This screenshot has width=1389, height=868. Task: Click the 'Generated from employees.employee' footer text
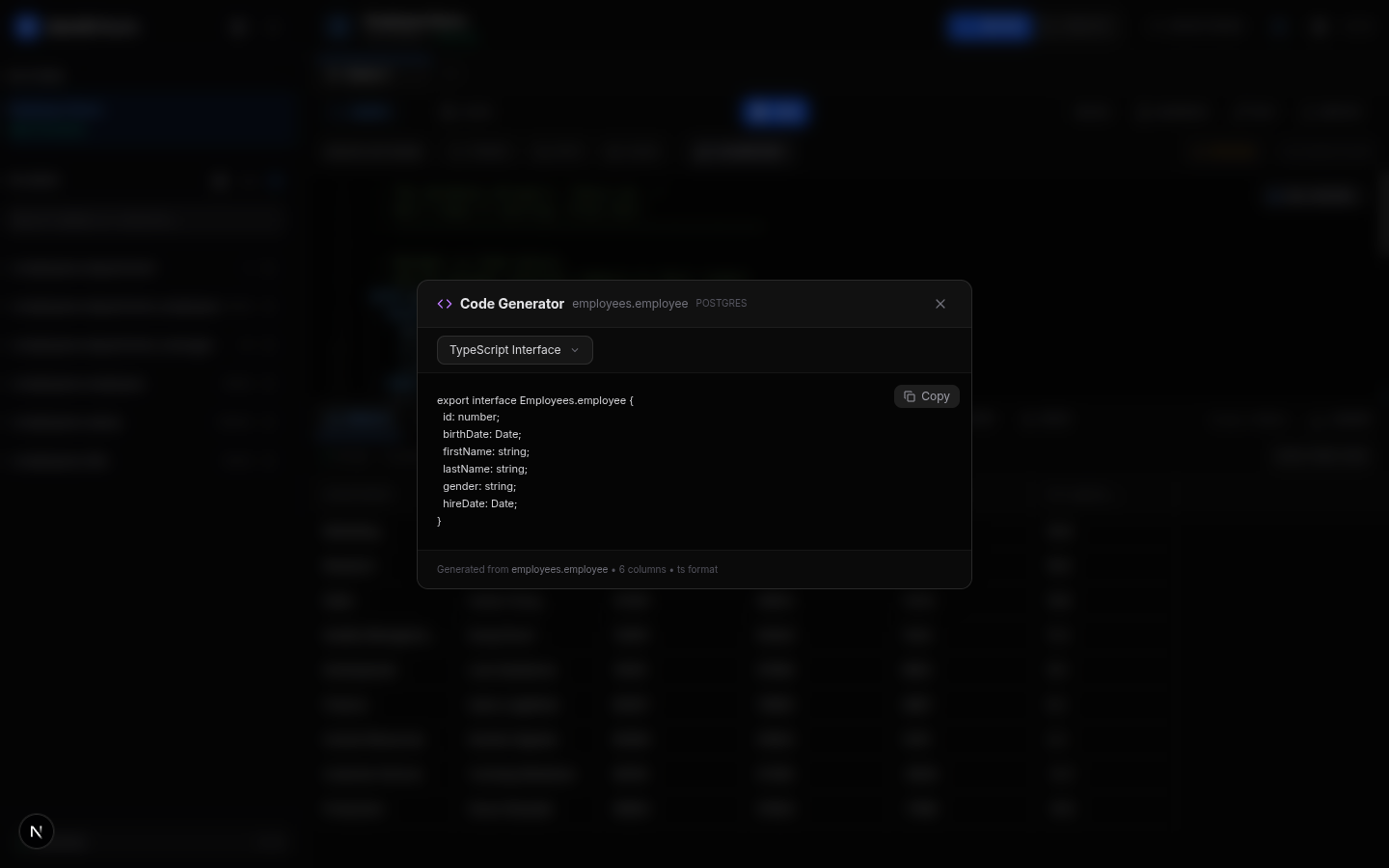click(522, 570)
